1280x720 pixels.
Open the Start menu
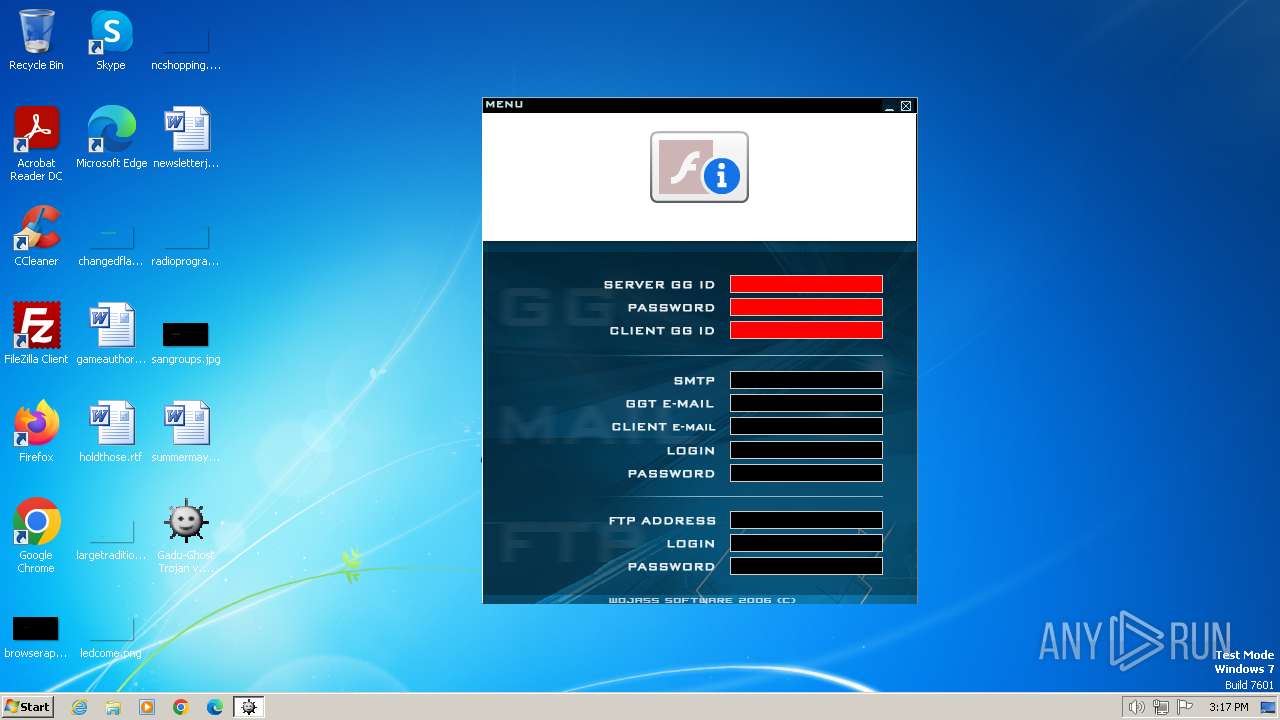[27, 706]
